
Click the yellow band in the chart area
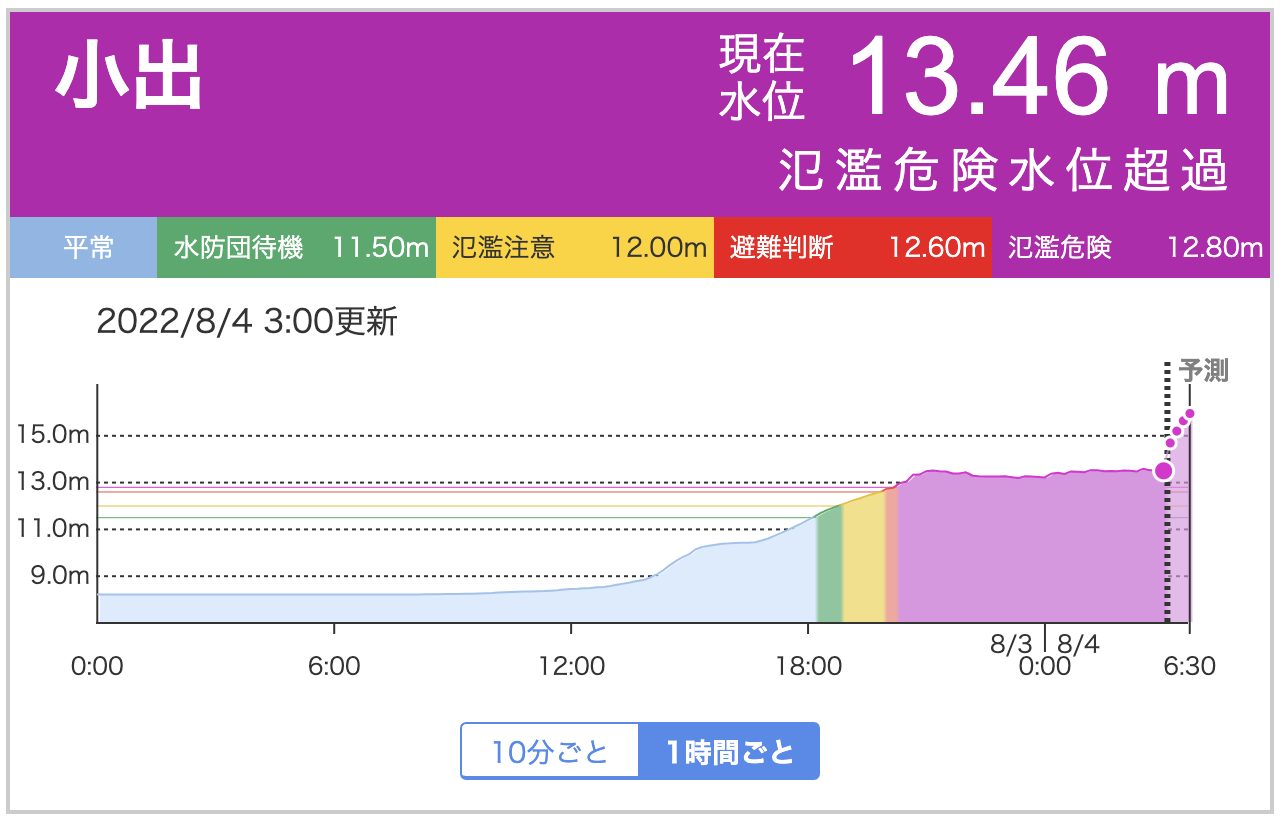point(864,560)
